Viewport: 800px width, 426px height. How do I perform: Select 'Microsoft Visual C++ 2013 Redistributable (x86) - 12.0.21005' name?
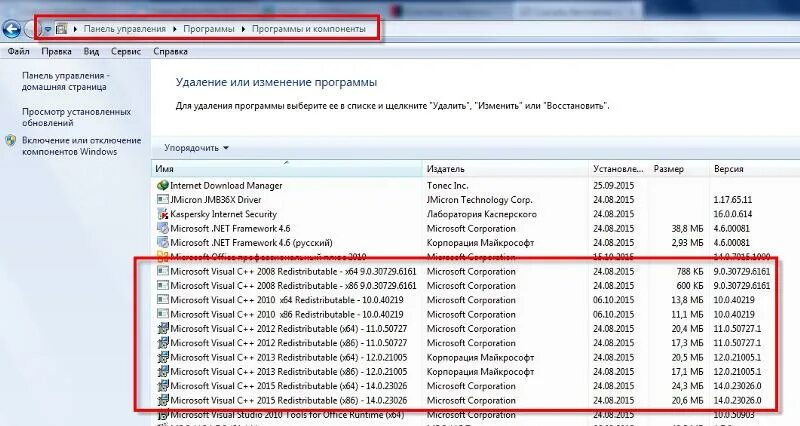[x=289, y=371]
